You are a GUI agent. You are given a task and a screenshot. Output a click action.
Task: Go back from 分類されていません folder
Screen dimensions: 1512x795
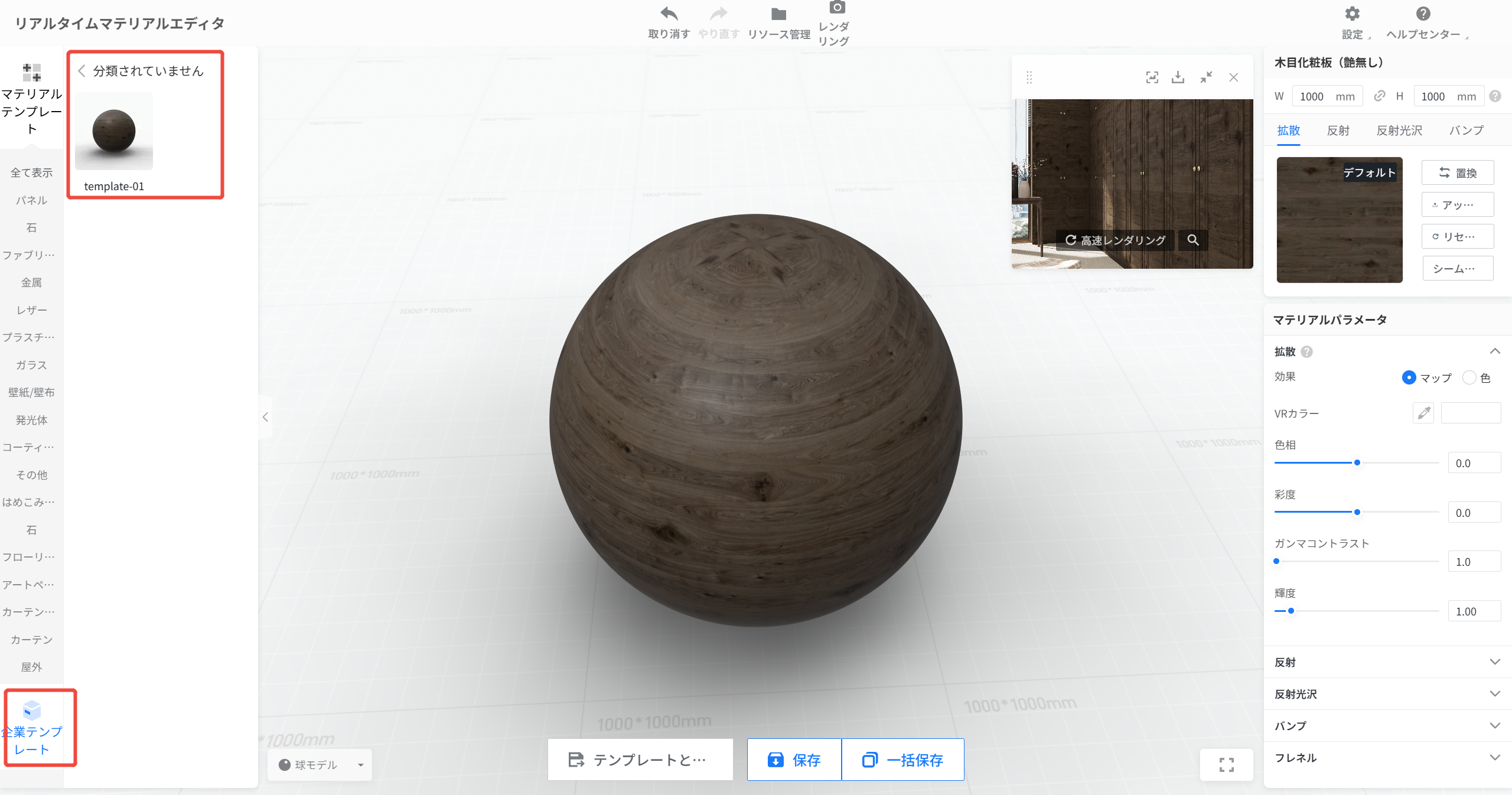[x=82, y=71]
